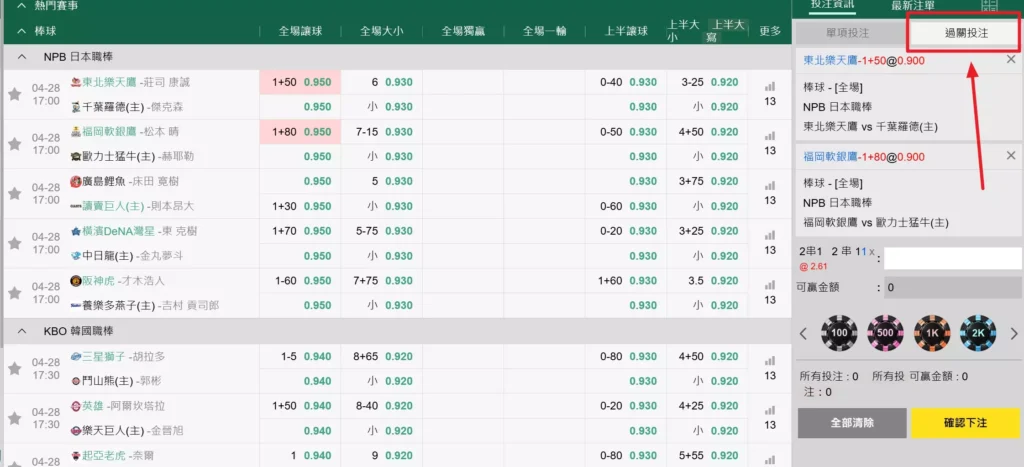The height and width of the screenshot is (467, 1024).
Task: Click the 更多 column header
Action: [771, 31]
